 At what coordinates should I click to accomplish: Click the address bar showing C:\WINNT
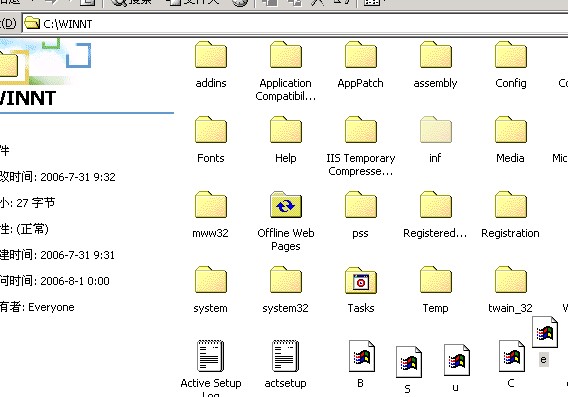(x=295, y=24)
